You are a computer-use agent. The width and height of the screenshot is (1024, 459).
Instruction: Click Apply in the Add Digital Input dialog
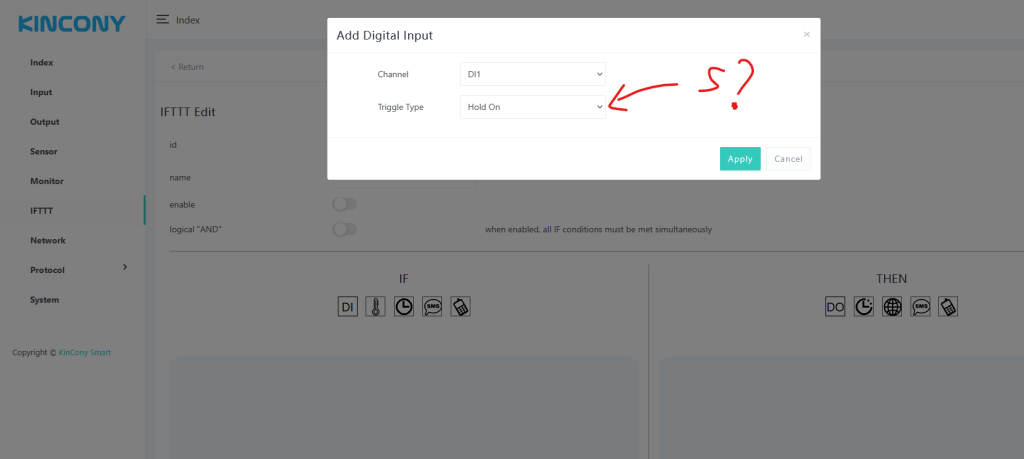click(x=740, y=159)
